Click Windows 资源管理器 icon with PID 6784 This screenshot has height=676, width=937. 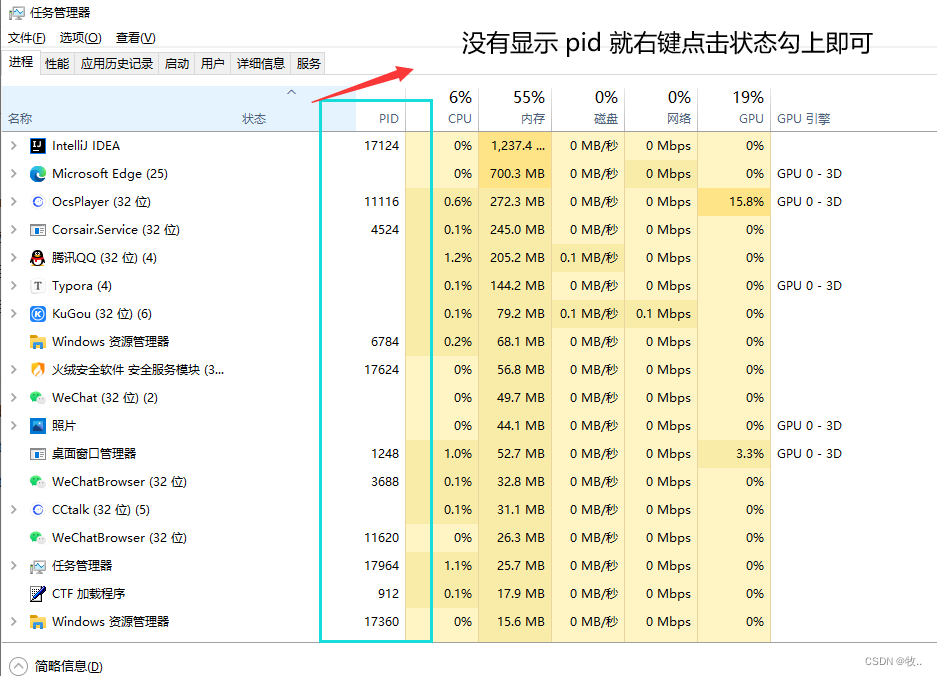click(38, 342)
